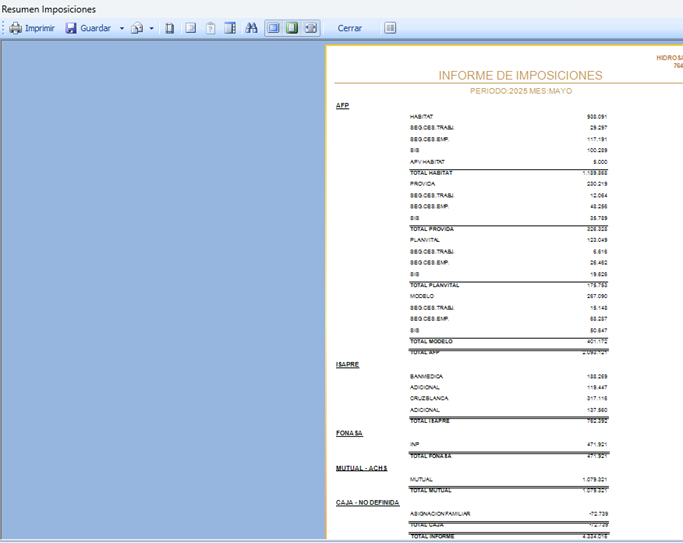
Task: Click the Guardar floppy disk icon
Action: click(71, 28)
